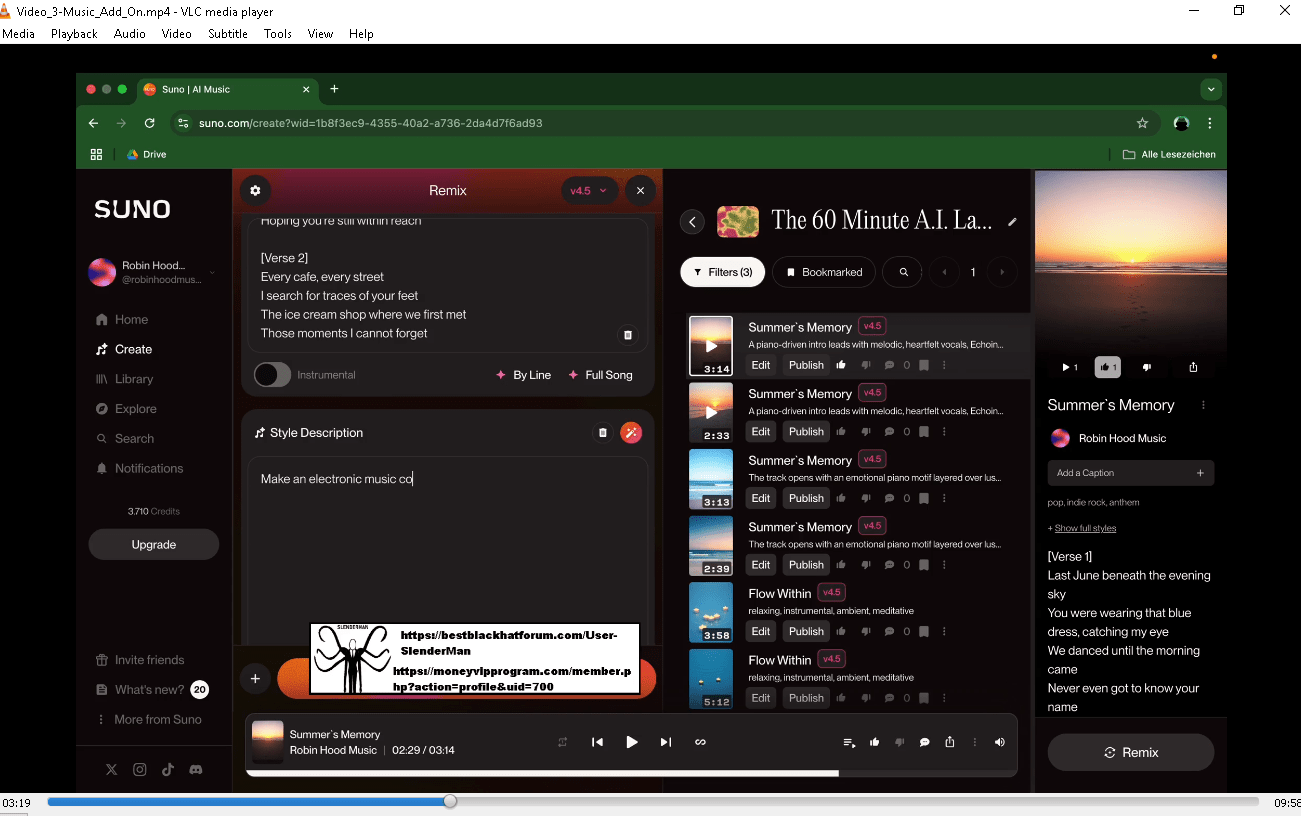Screen dimensions: 1301x816
Task: Share song from right details panel
Action: coord(1193,367)
